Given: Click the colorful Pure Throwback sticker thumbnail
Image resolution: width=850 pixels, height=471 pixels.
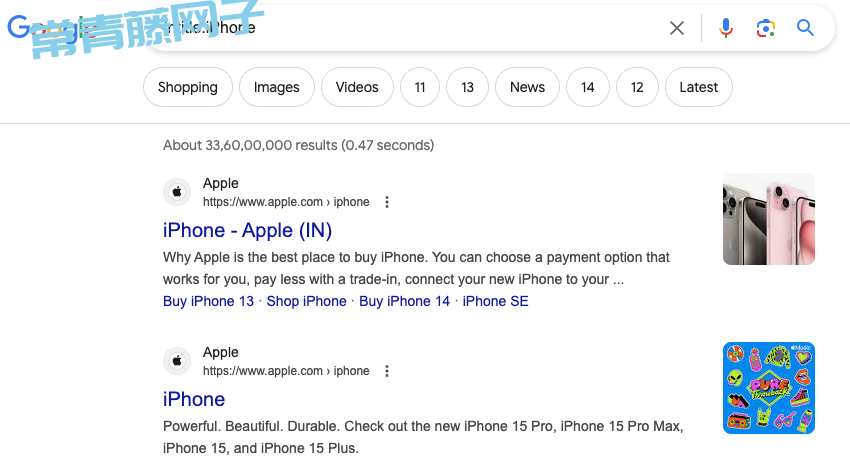Looking at the screenshot, I should 769,388.
